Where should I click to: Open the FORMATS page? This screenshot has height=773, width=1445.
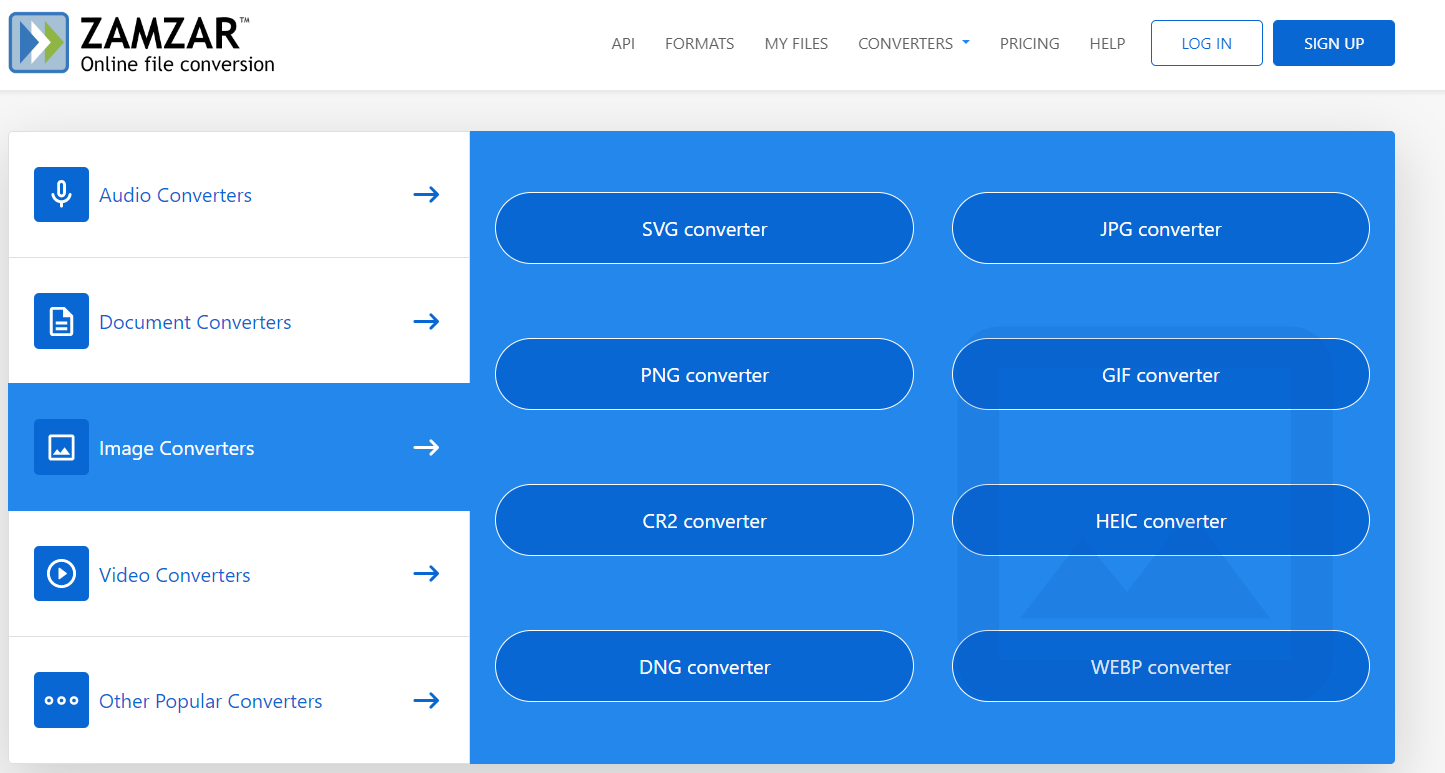(x=700, y=44)
